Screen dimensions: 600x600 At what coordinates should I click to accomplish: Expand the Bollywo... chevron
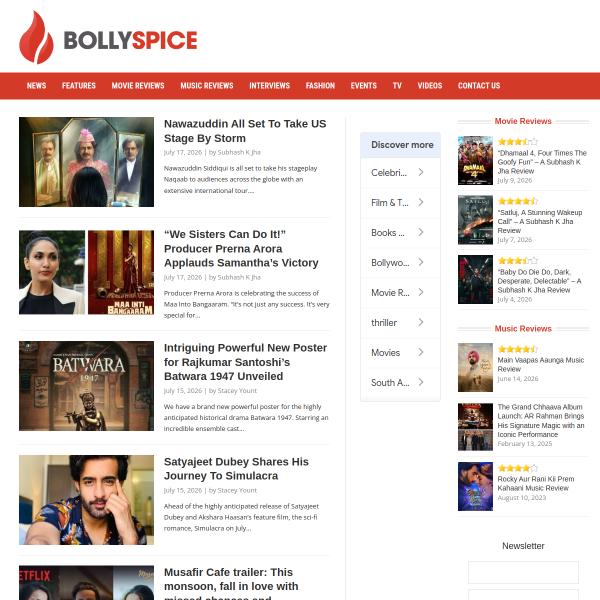pos(421,262)
